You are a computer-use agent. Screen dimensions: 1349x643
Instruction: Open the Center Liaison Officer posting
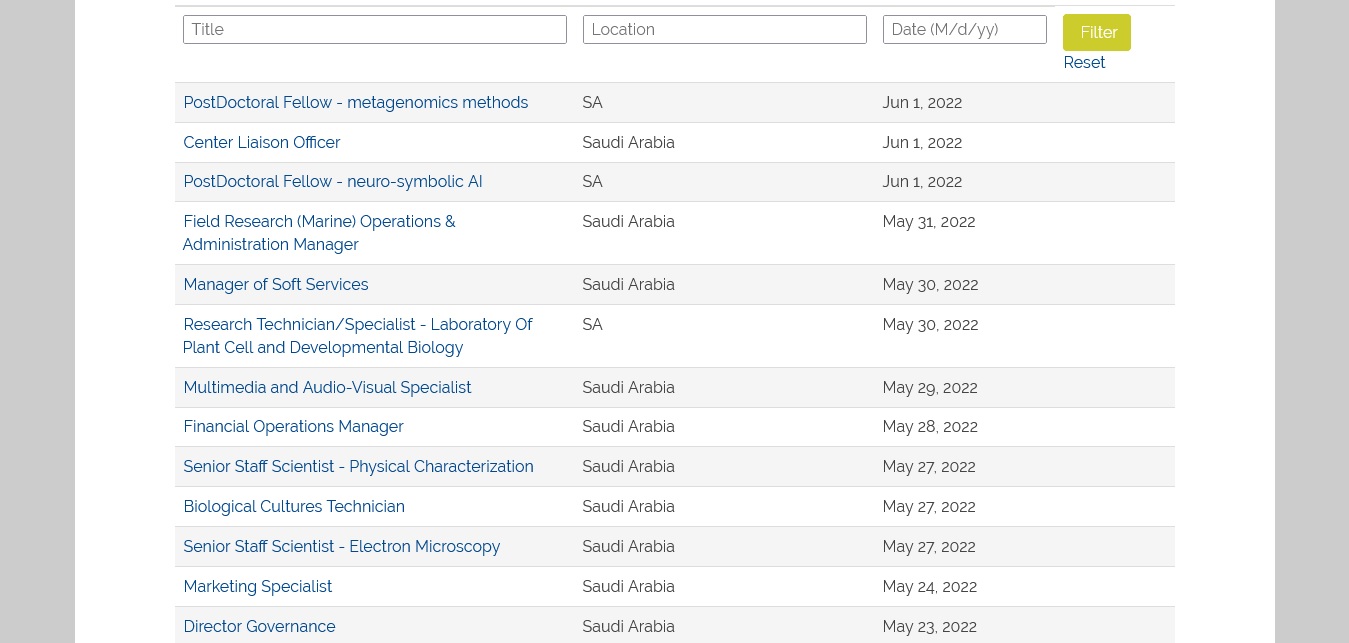[261, 143]
